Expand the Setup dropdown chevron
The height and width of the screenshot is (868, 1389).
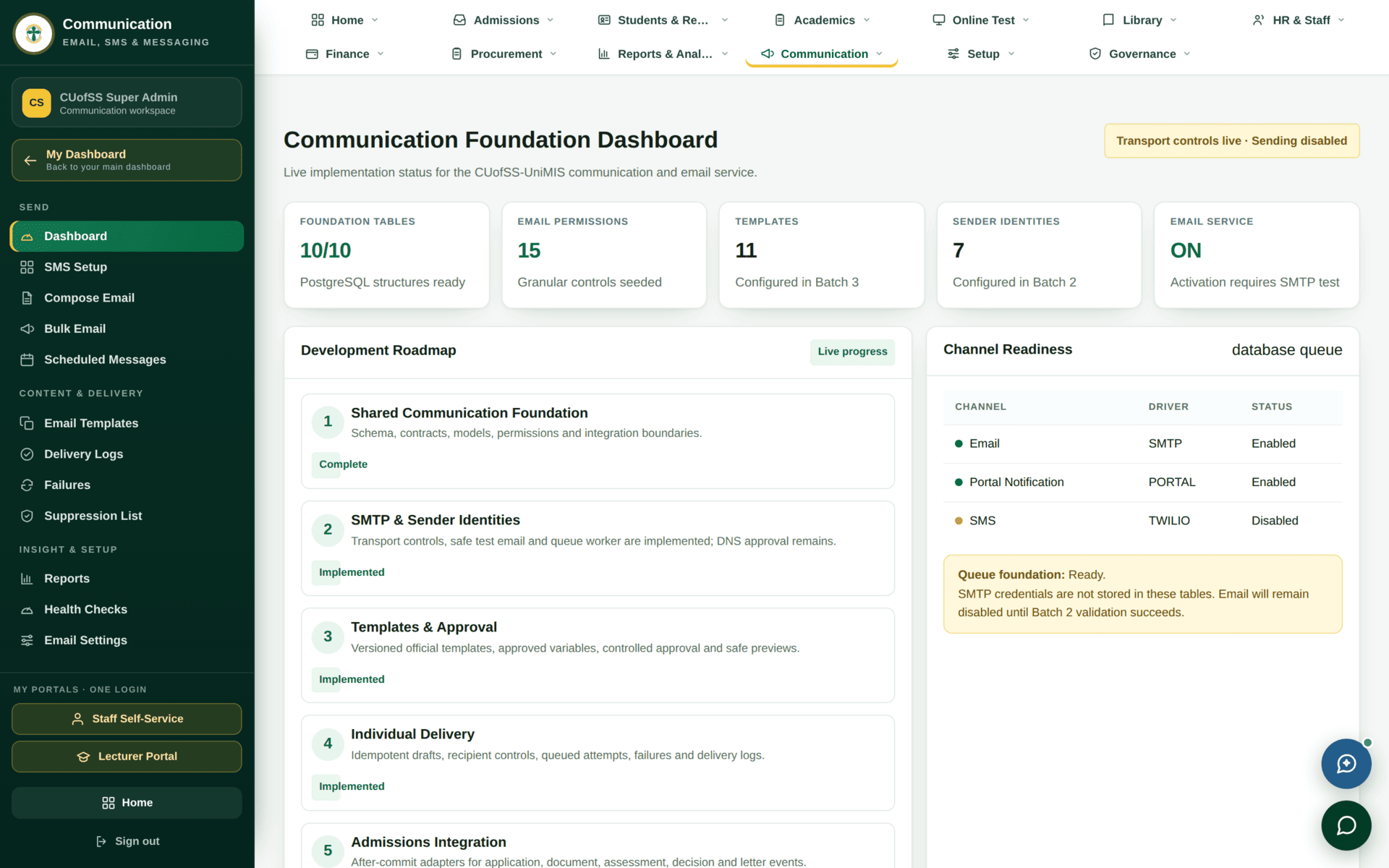(x=1011, y=54)
